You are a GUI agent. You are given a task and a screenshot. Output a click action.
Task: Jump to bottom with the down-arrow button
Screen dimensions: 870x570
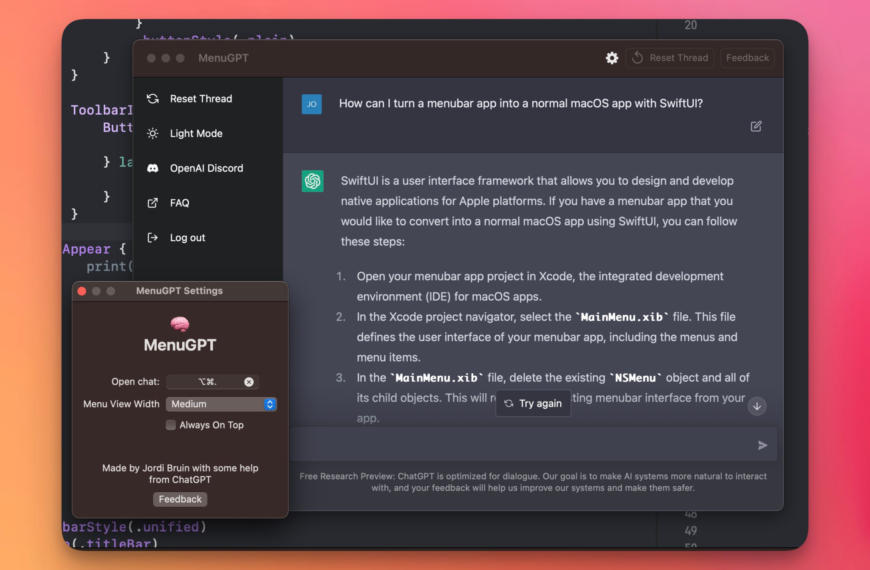coord(757,406)
